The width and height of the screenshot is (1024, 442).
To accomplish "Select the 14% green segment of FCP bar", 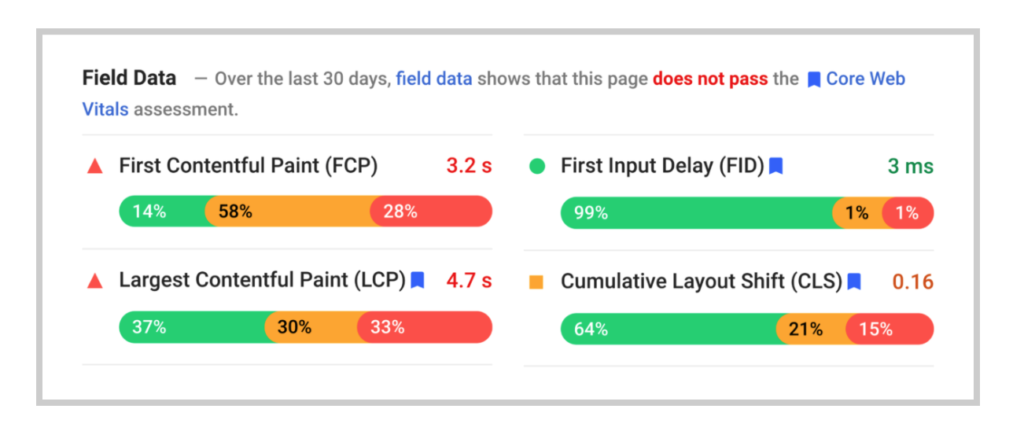I will 163,212.
